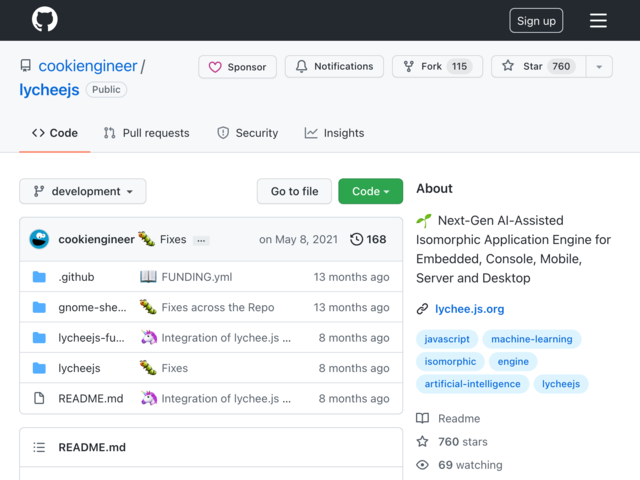Open the FUNDING.yml commit message
Screen dimensions: 640x480
tap(197, 277)
